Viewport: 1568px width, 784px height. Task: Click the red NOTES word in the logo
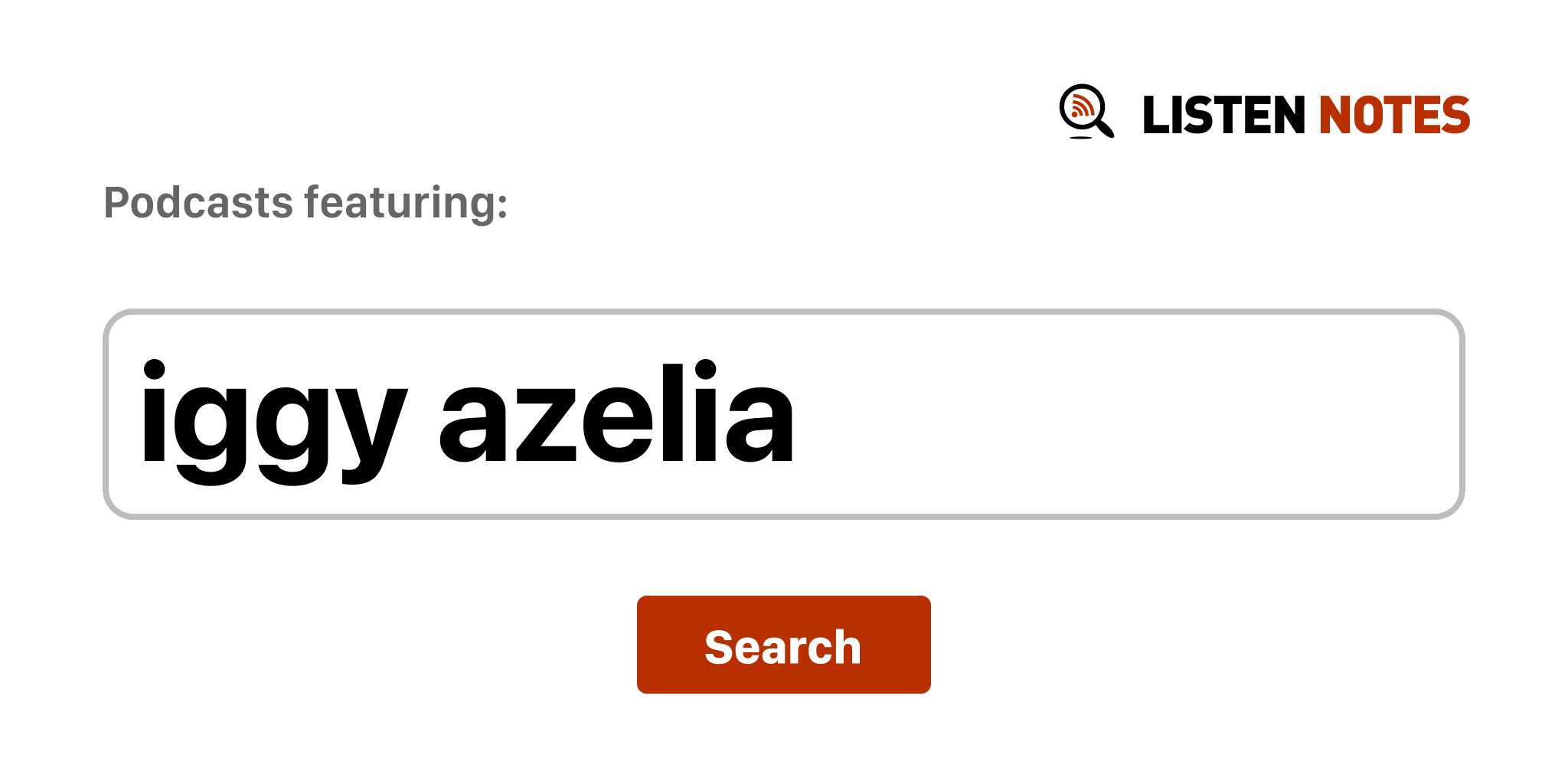point(1393,116)
